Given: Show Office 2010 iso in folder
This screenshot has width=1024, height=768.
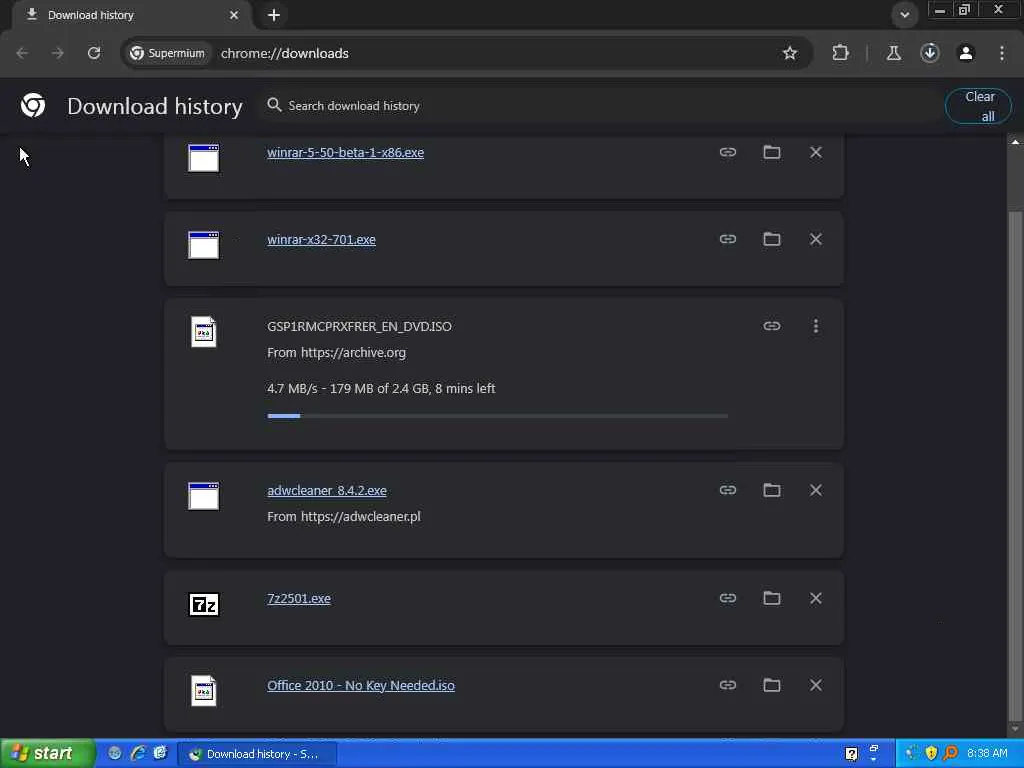Looking at the screenshot, I should 772,685.
